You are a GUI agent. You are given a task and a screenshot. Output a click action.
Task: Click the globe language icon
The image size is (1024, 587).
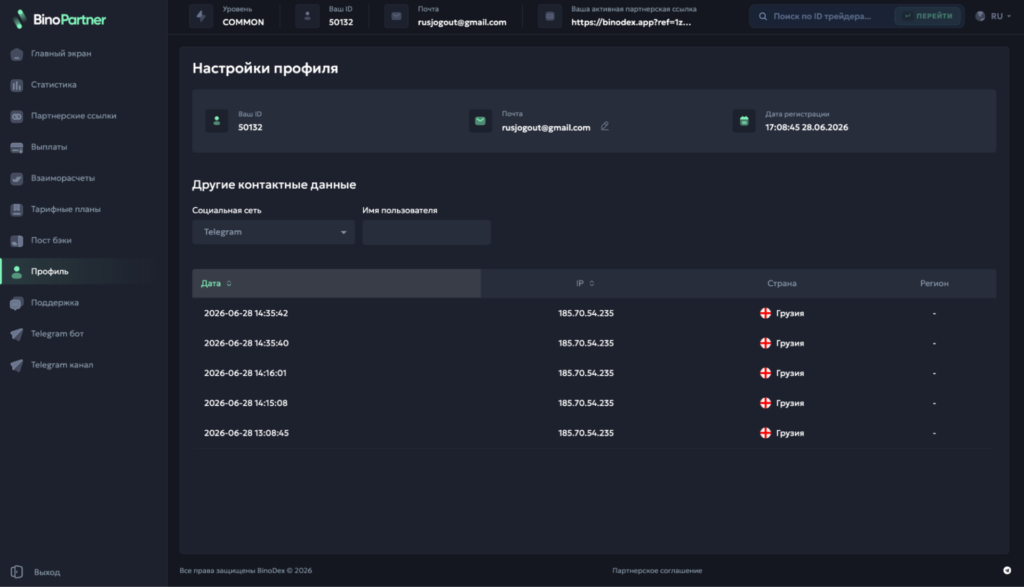coord(980,16)
